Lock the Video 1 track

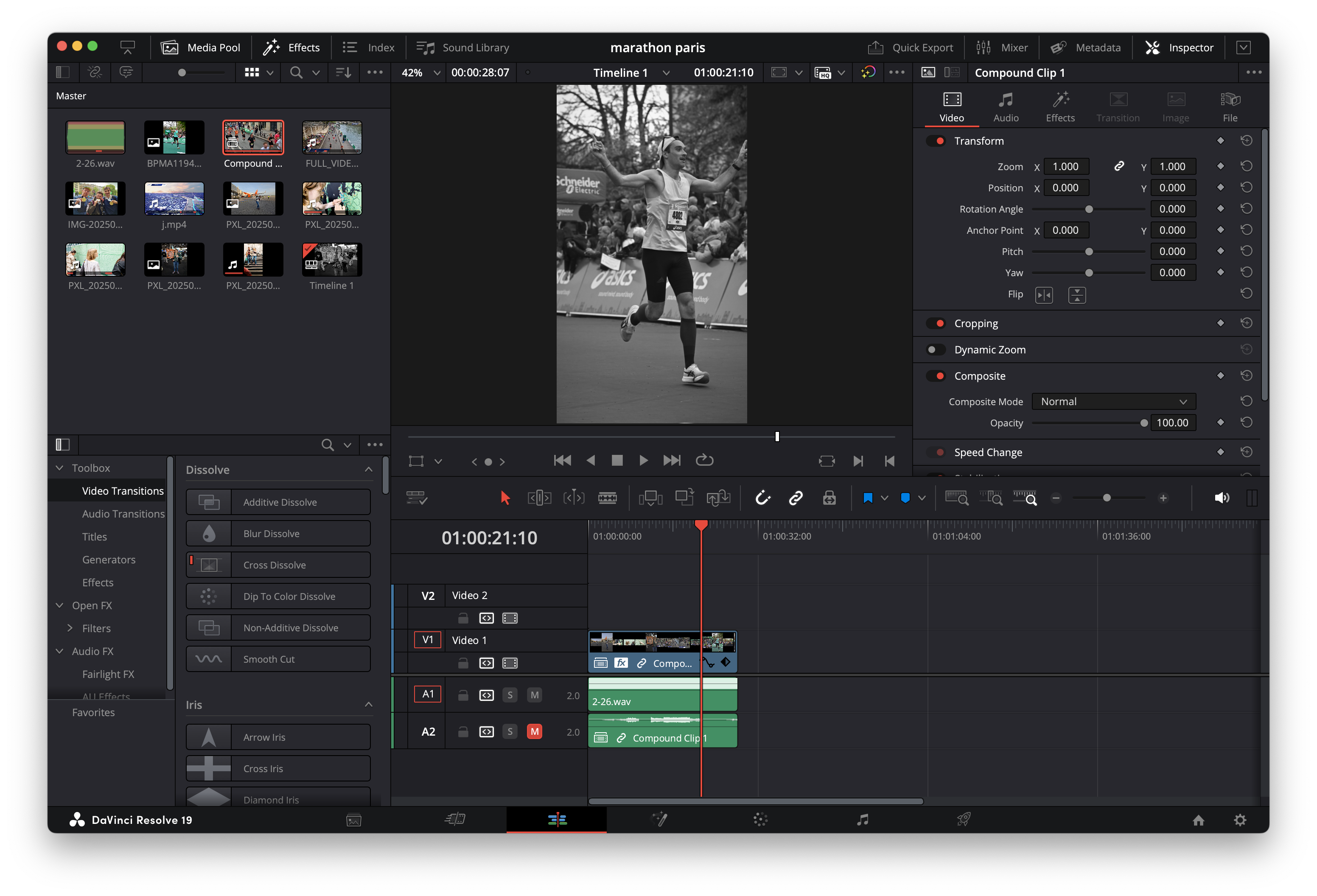coord(463,663)
